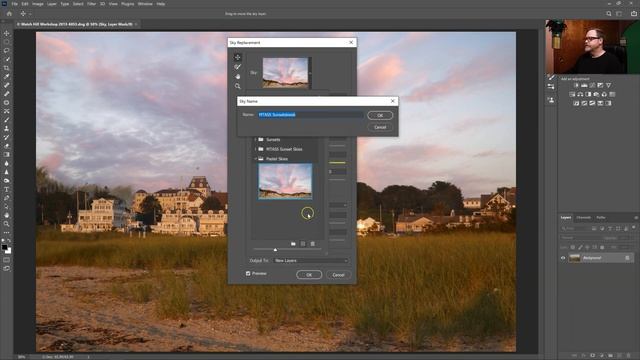640x360 pixels.
Task: Collapse the Pastel Skies folder
Action: pos(256,159)
